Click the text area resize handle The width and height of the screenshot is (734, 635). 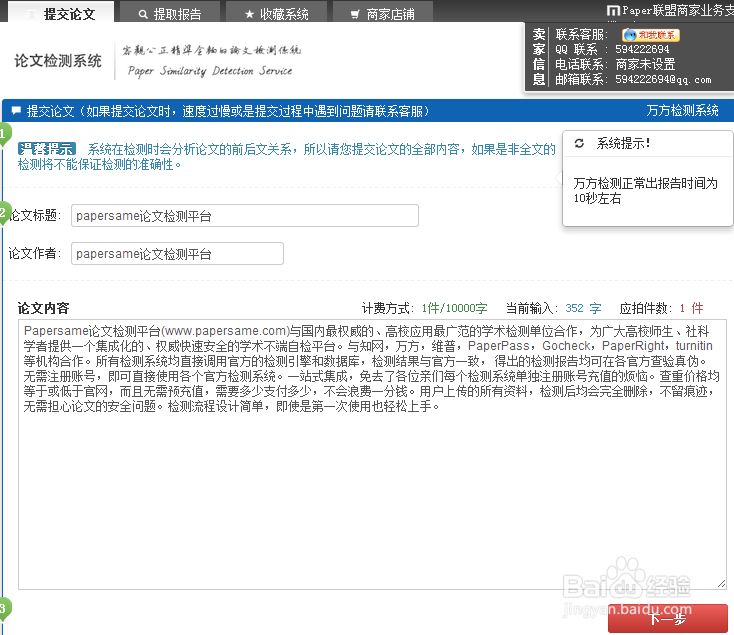coord(721,584)
